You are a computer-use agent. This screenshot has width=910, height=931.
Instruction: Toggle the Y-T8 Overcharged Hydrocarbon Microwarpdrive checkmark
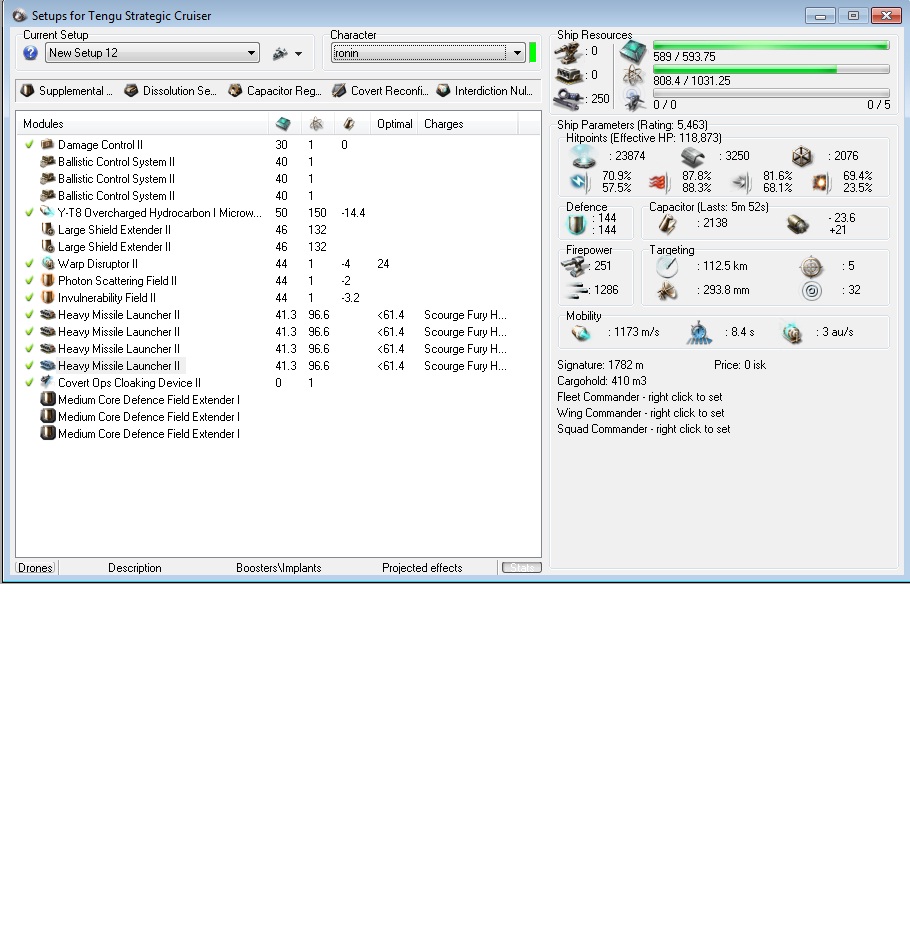click(29, 213)
